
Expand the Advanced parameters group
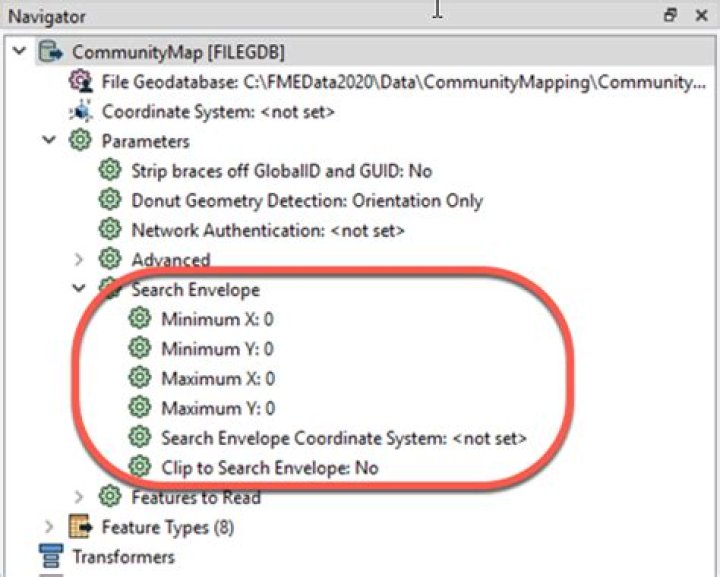[x=79, y=260]
